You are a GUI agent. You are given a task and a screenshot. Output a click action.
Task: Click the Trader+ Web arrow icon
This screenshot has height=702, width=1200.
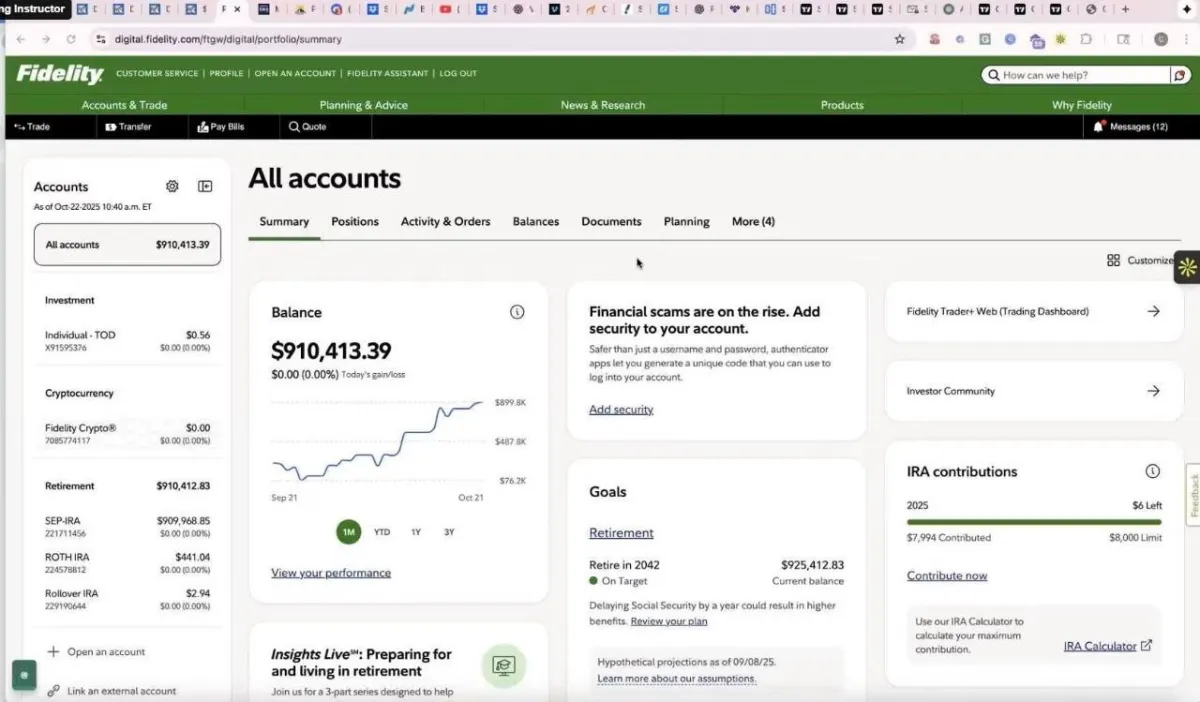coord(1153,311)
